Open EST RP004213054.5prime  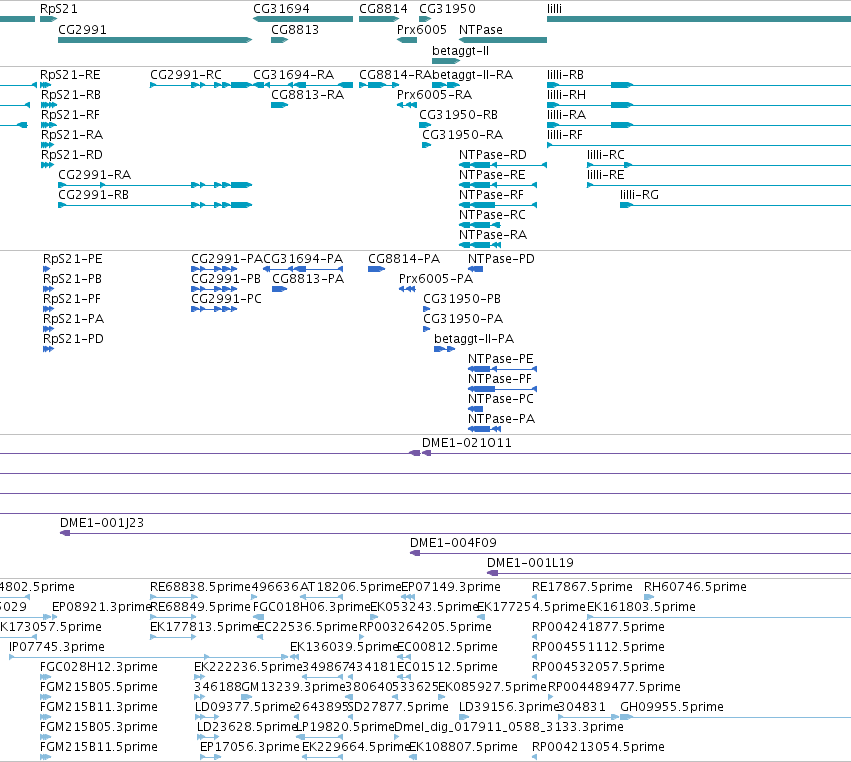(598, 747)
